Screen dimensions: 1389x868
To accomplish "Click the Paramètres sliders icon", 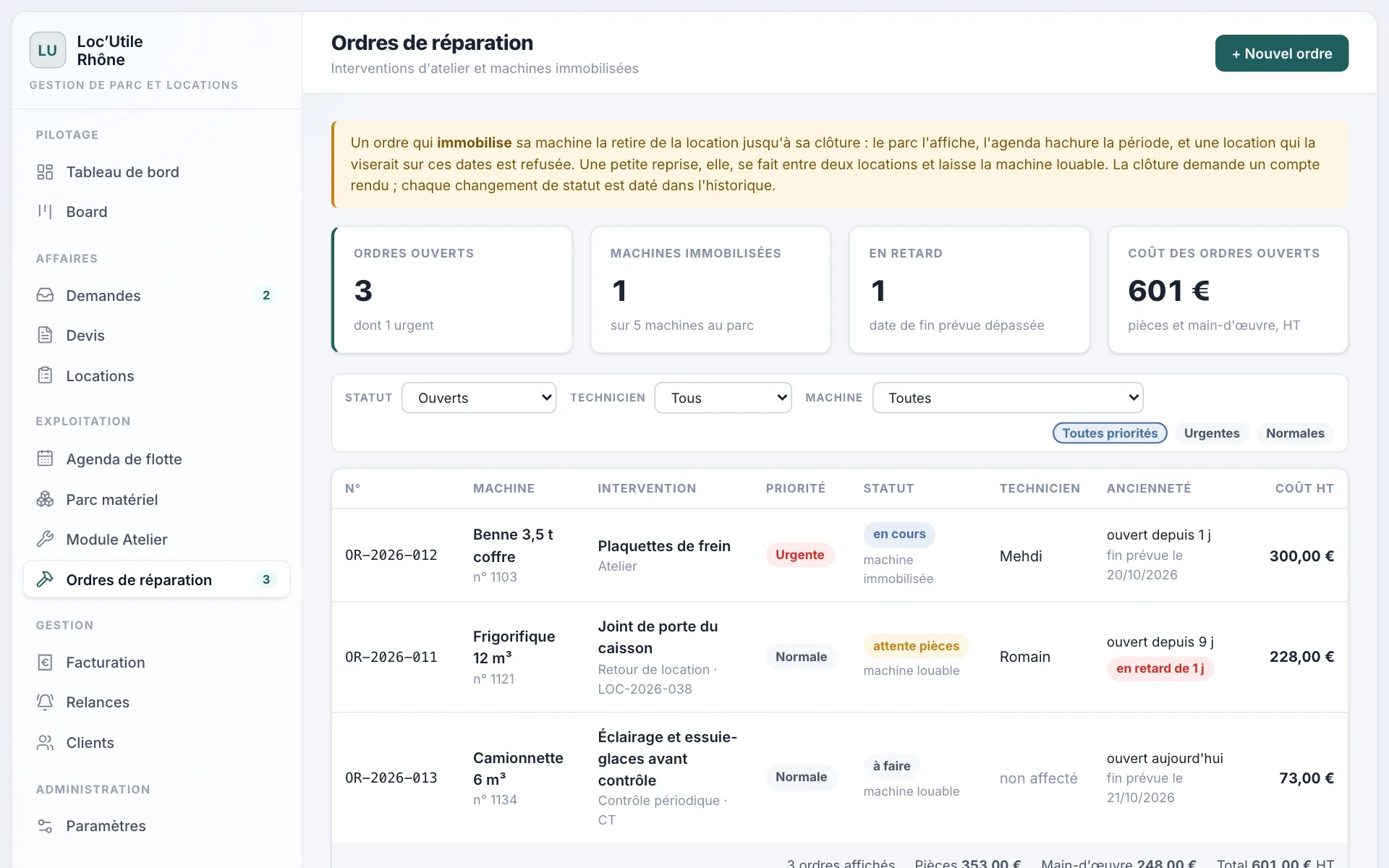I will click(45, 825).
